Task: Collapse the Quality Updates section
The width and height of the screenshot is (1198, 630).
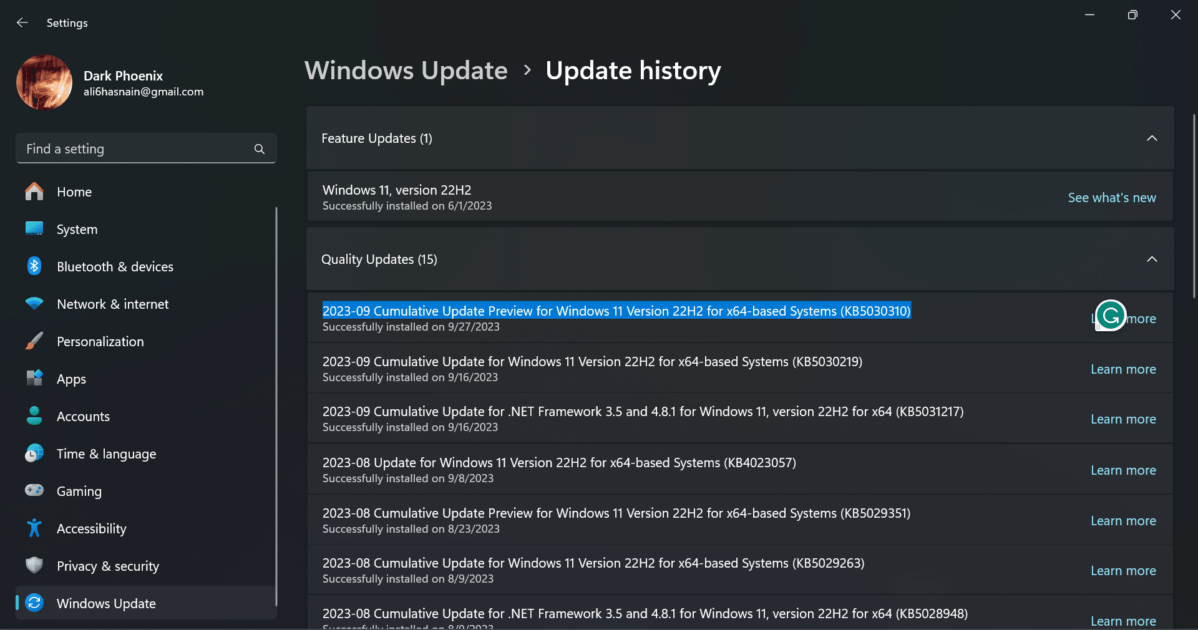Action: point(1152,259)
